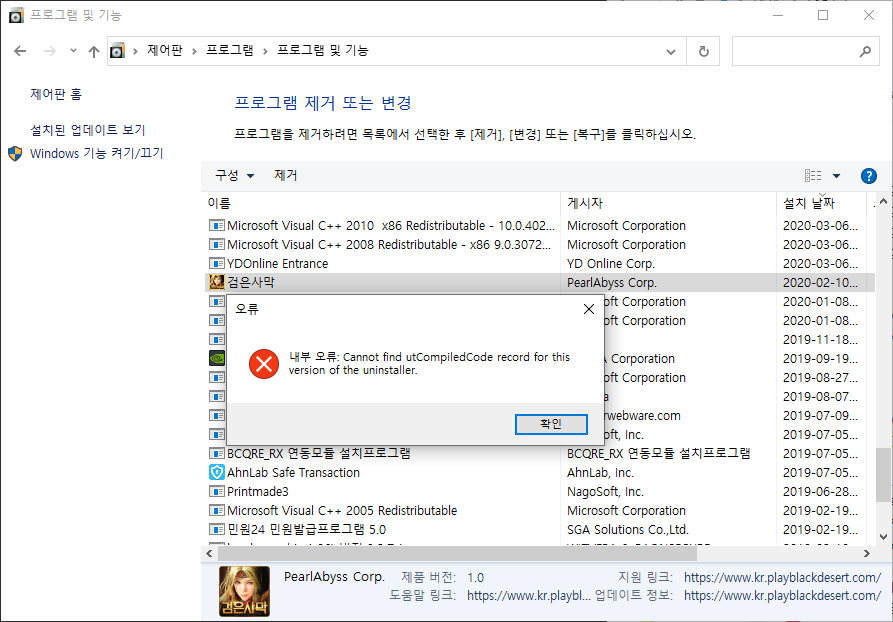Image resolution: width=893 pixels, height=622 pixels.
Task: Click the shield icon beside Windows 기능
Action: [x=15, y=153]
